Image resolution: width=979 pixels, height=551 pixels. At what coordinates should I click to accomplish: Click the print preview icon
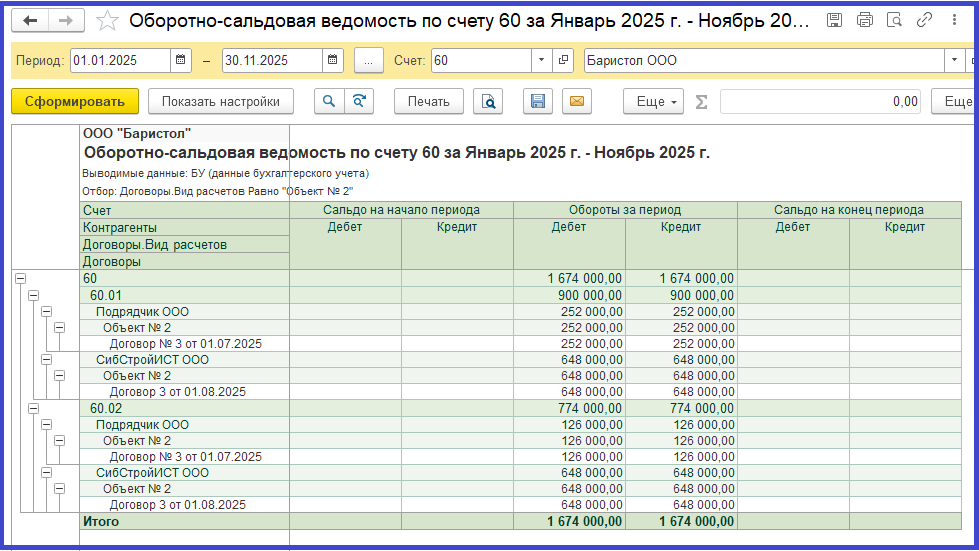[x=488, y=101]
